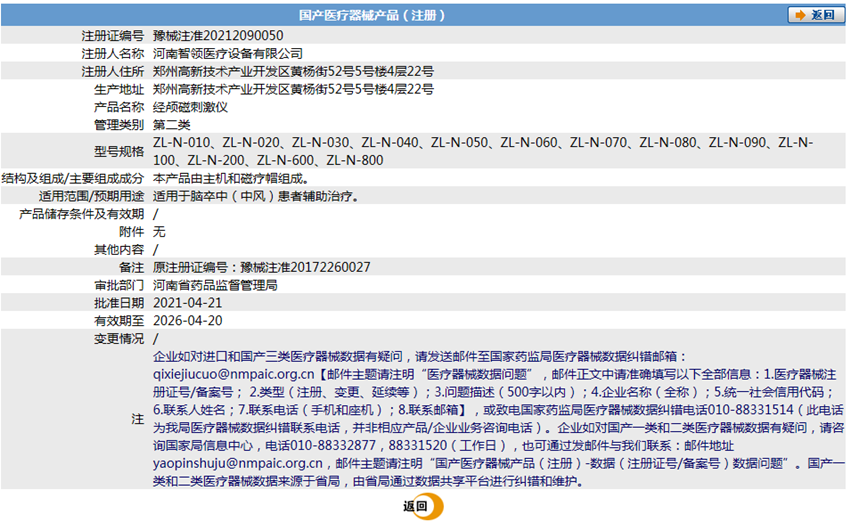Select the label 注册人住所
Screen dimensions: 850x522
[x=113, y=72]
